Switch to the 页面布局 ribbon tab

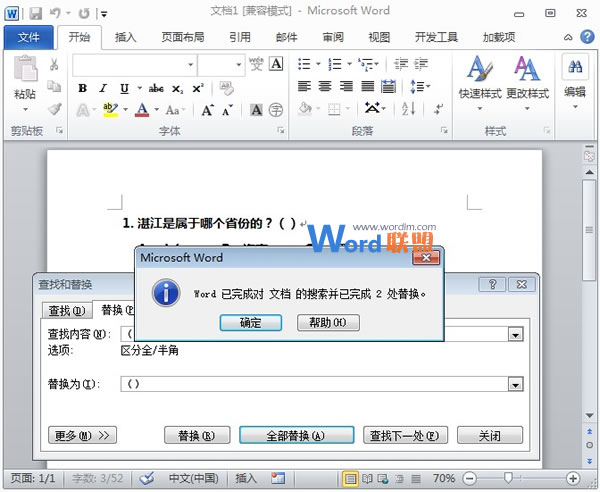click(183, 37)
